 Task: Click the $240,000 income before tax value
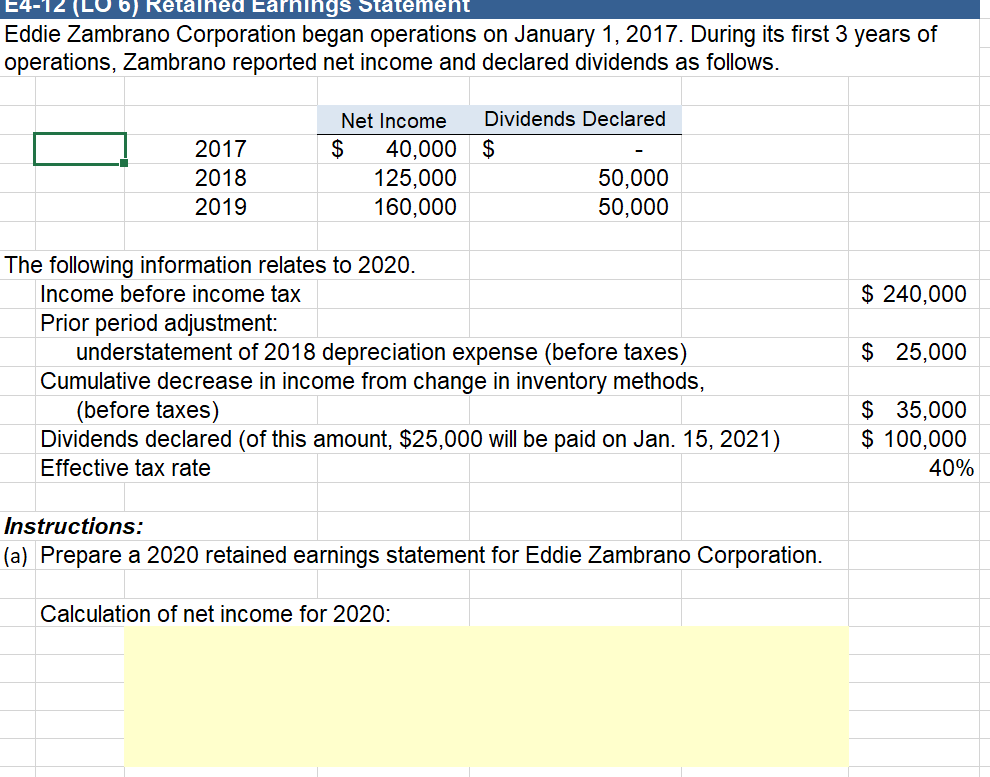click(x=913, y=294)
